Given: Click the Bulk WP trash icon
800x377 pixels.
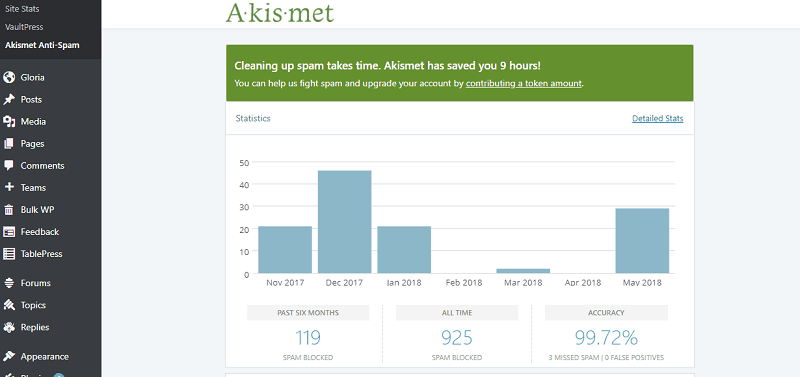Looking at the screenshot, I should click(9, 210).
